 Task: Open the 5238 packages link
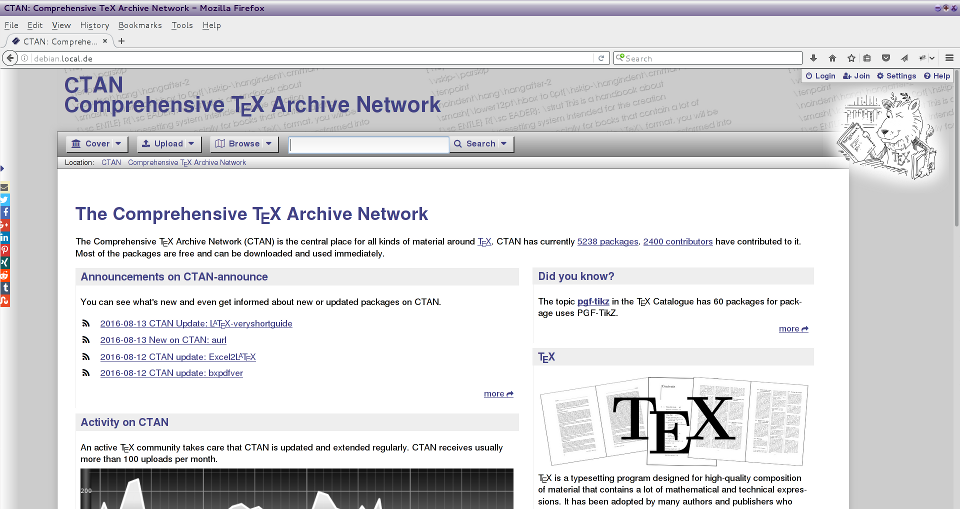pyautogui.click(x=607, y=241)
